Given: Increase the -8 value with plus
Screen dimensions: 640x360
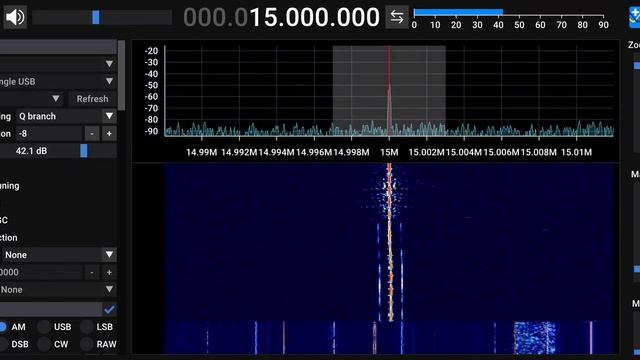Looking at the screenshot, I should point(109,133).
